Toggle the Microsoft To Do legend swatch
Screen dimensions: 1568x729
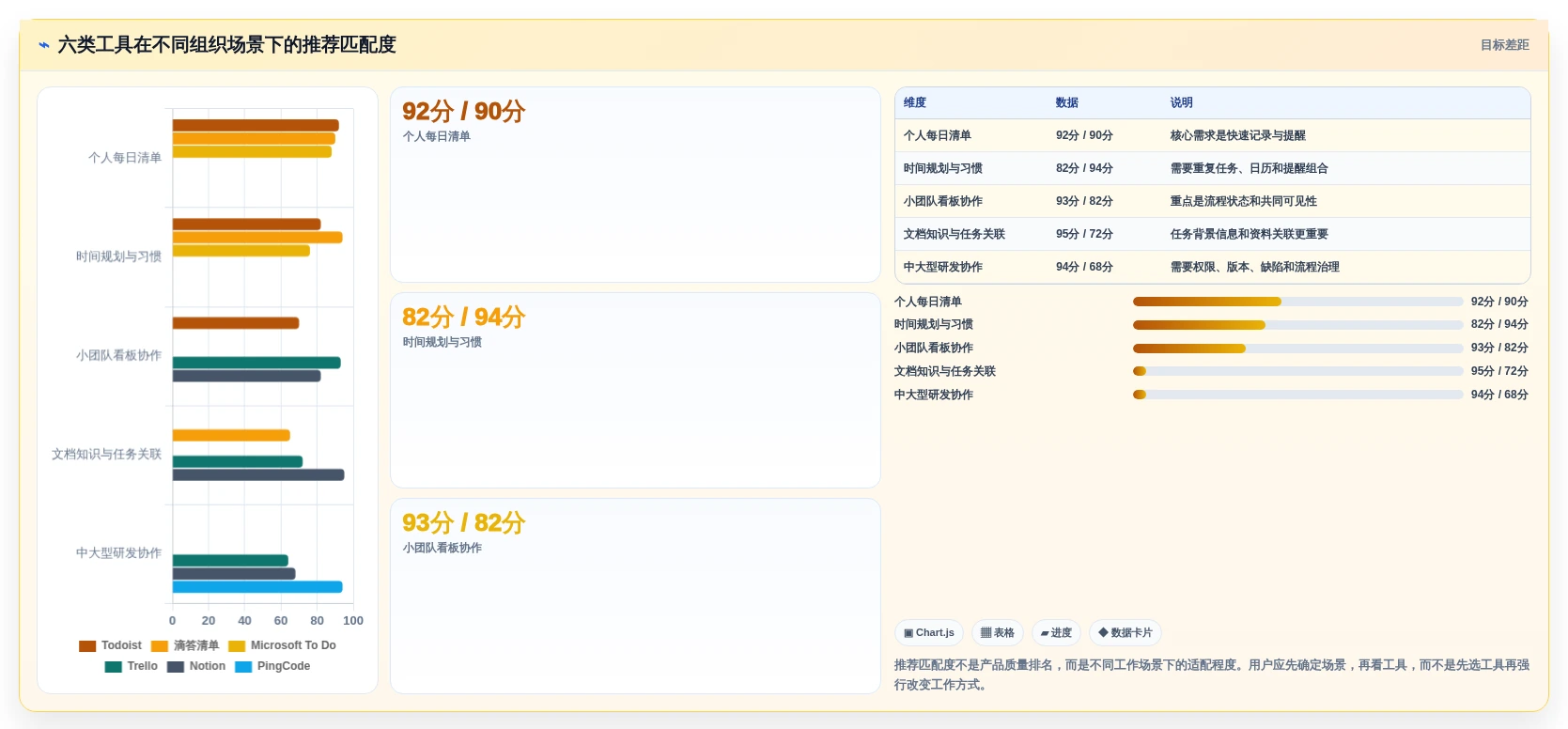[x=237, y=645]
